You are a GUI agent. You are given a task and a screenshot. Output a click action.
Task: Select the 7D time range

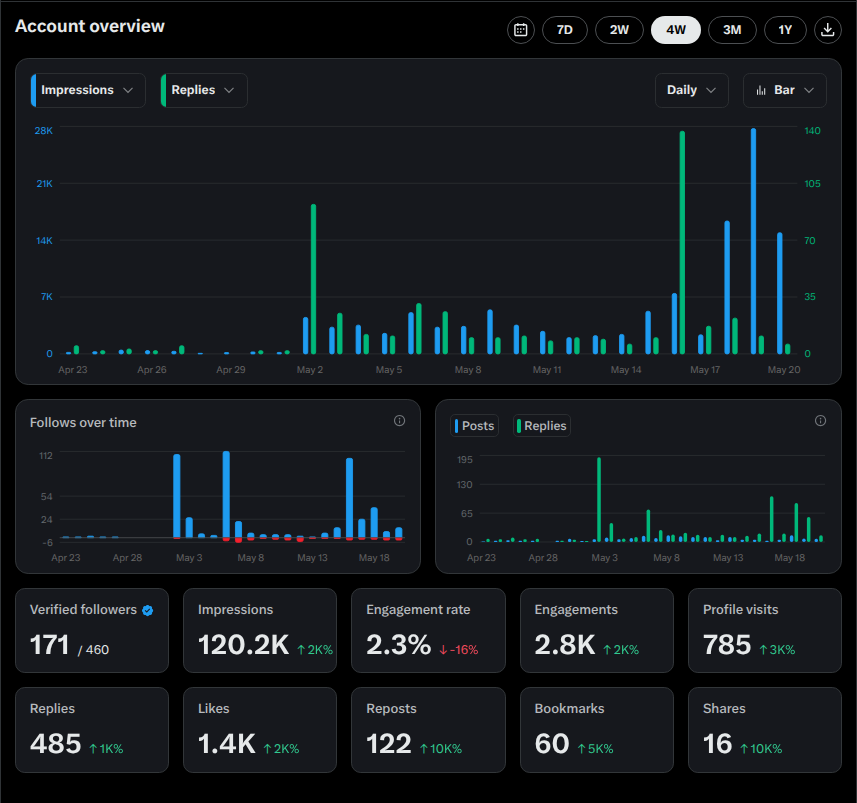(x=565, y=30)
